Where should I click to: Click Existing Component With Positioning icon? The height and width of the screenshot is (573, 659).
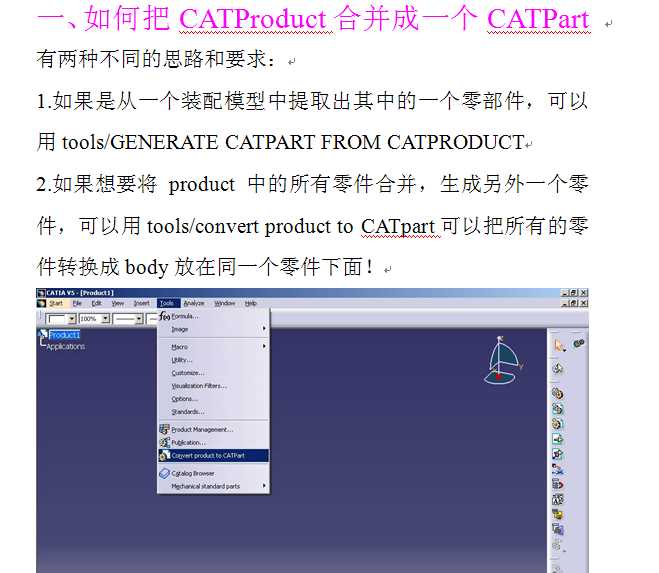click(558, 454)
